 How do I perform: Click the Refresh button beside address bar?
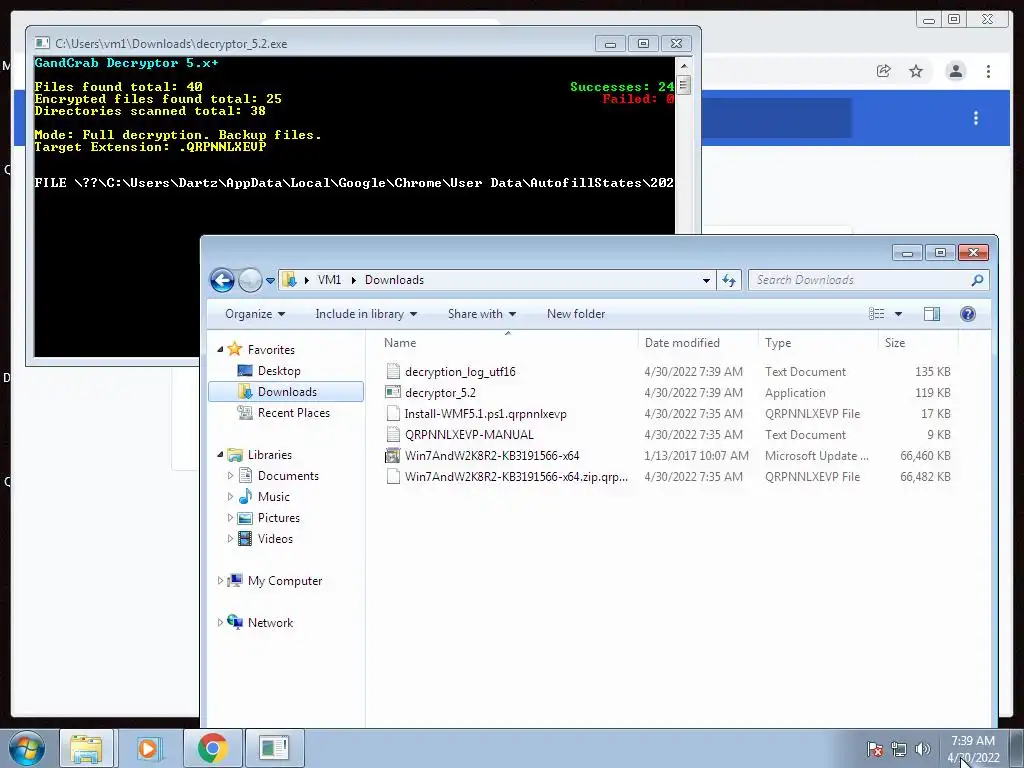click(729, 280)
